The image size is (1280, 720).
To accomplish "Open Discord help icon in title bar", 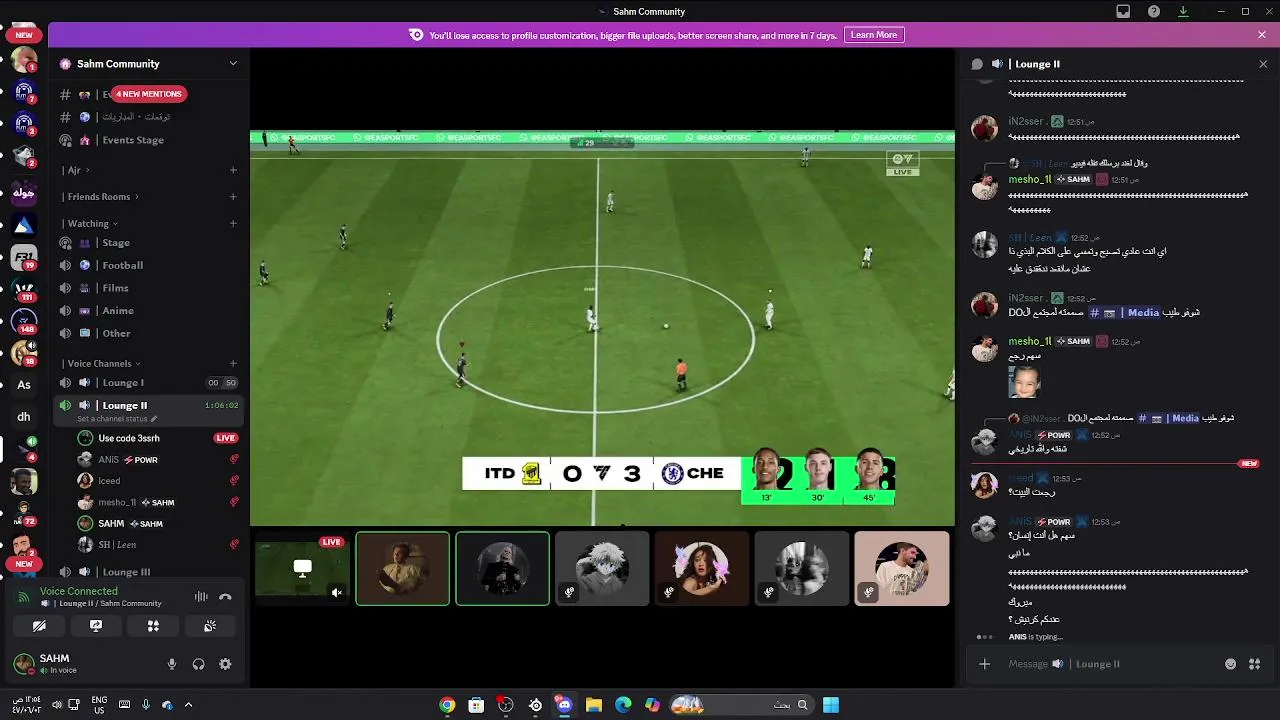I will 1154,12.
